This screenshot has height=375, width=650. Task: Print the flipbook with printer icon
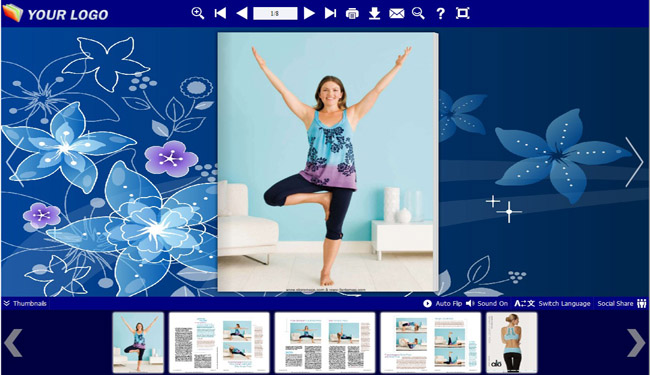[352, 14]
